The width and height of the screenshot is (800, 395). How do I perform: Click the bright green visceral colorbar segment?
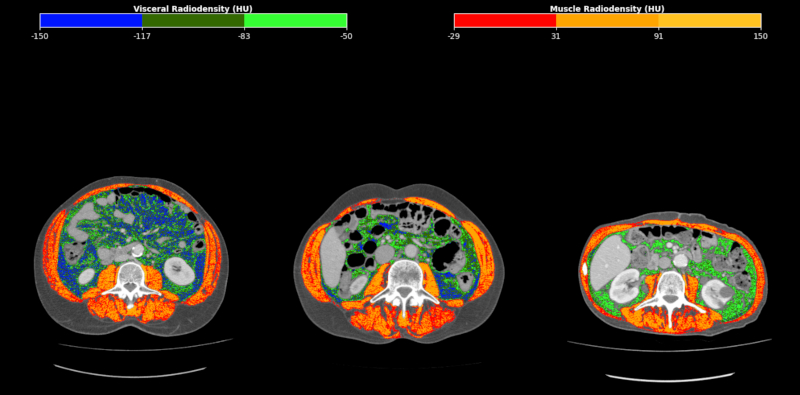295,20
